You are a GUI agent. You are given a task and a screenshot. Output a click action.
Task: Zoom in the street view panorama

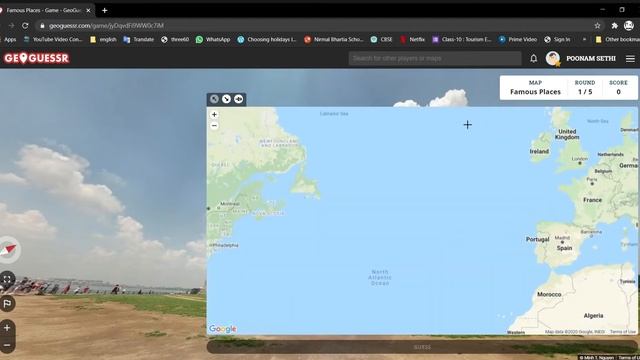[x=7, y=328]
